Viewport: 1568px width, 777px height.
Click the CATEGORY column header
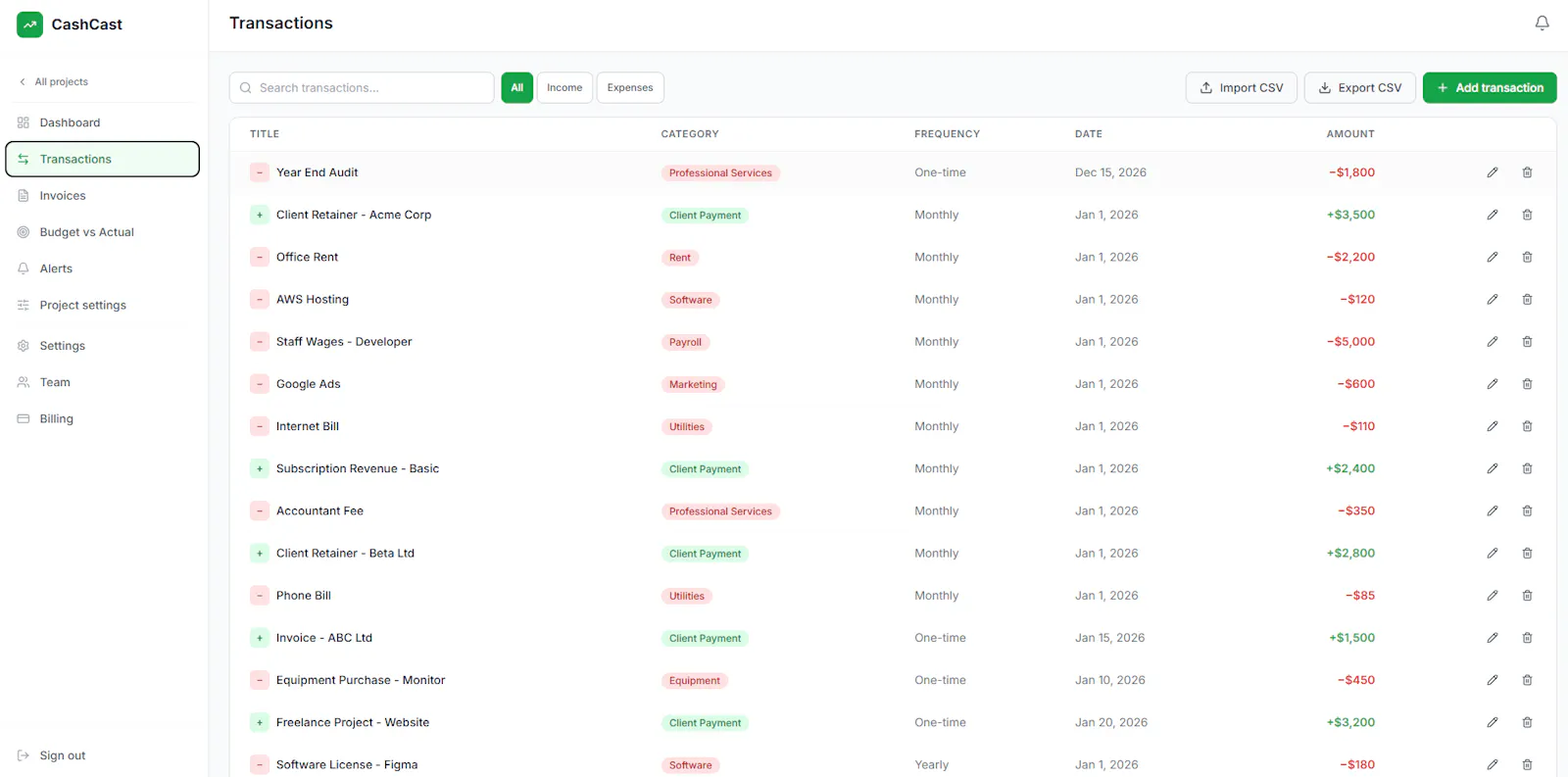690,134
